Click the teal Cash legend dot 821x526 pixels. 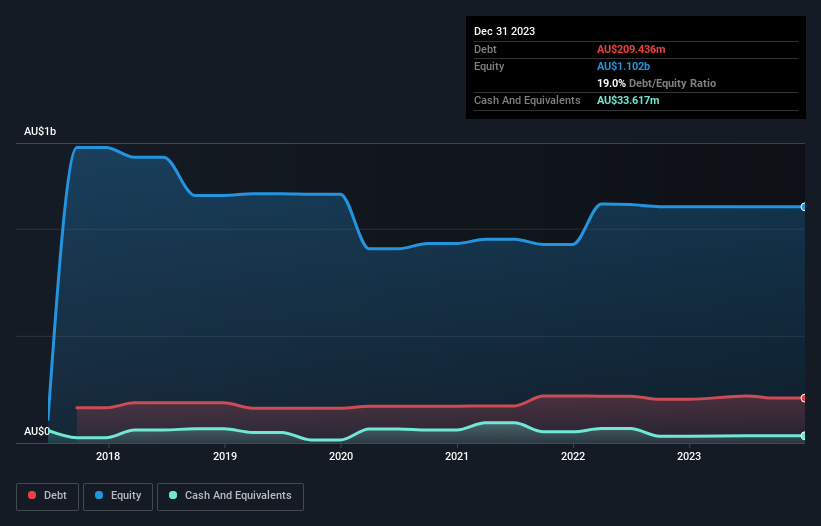tap(173, 495)
